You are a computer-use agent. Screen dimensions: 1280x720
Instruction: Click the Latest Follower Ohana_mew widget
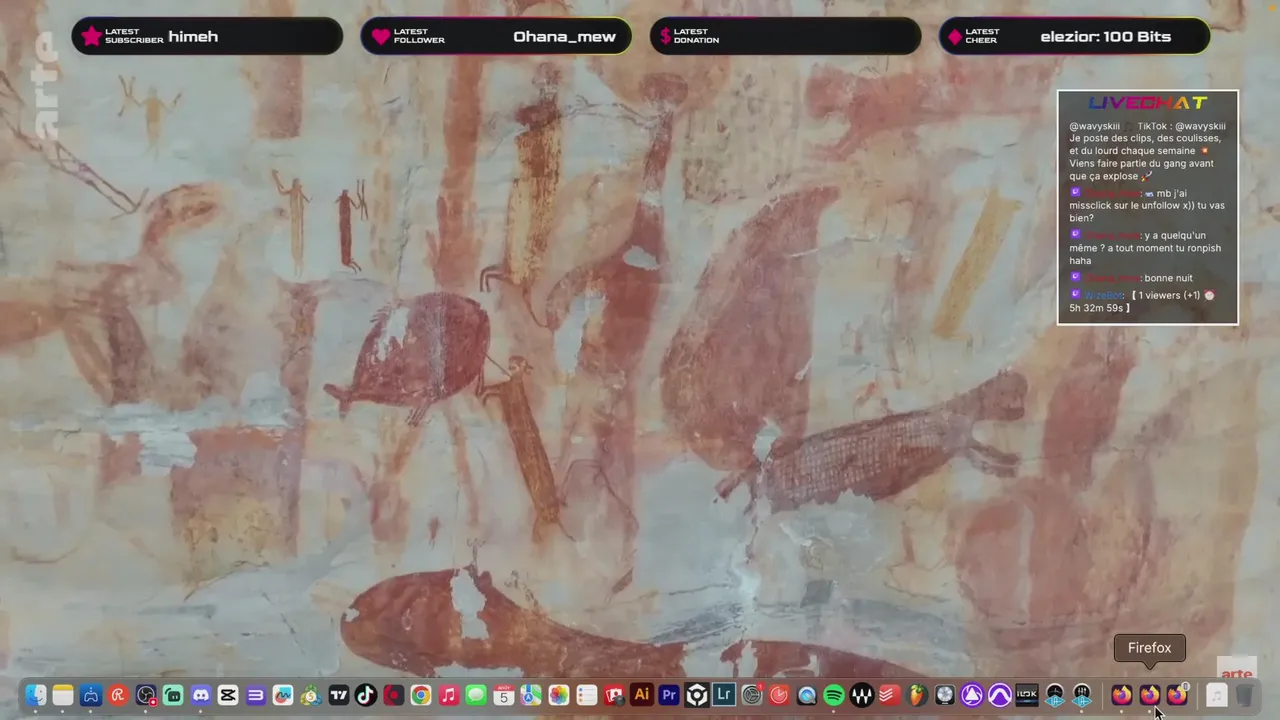pyautogui.click(x=496, y=36)
